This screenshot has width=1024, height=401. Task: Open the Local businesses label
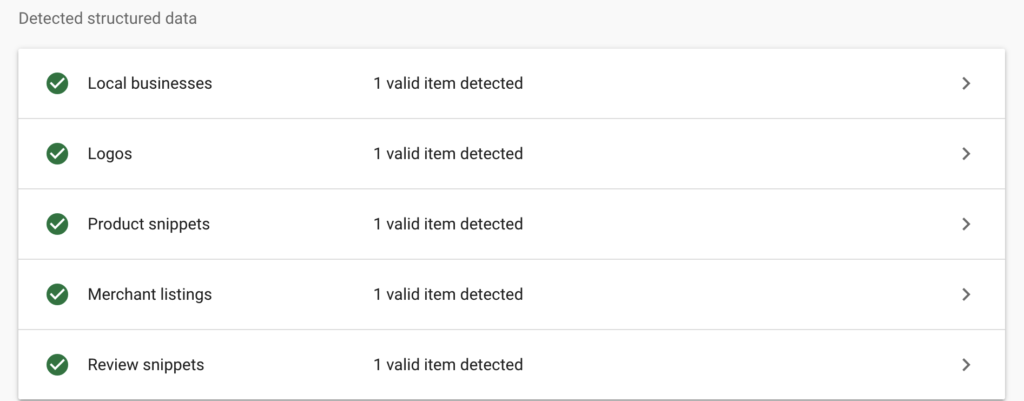point(150,84)
